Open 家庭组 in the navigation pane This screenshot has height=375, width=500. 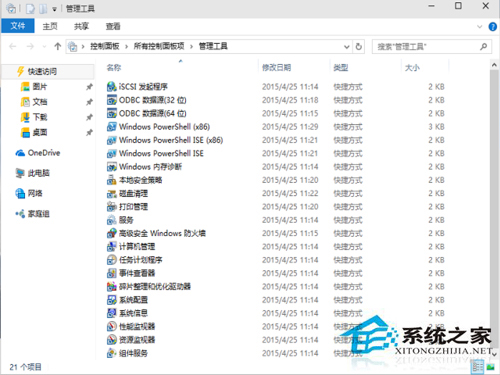pos(38,214)
